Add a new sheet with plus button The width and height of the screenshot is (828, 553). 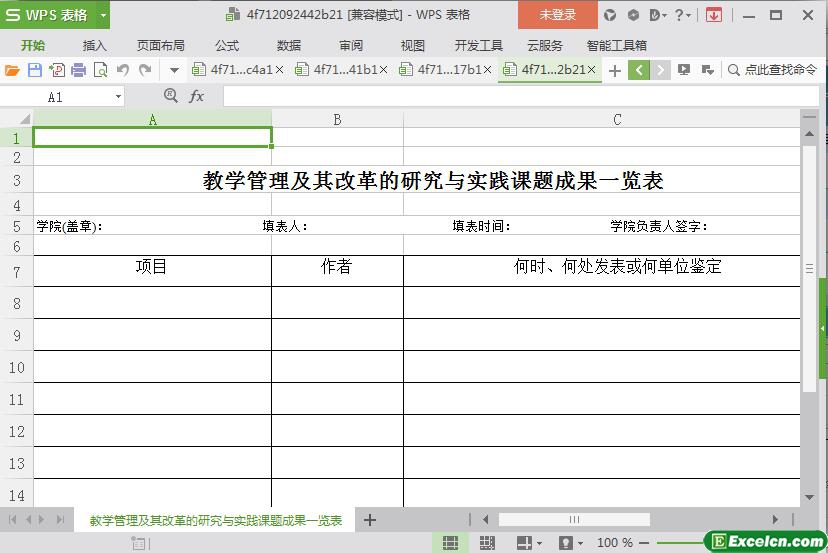pyautogui.click(x=369, y=520)
